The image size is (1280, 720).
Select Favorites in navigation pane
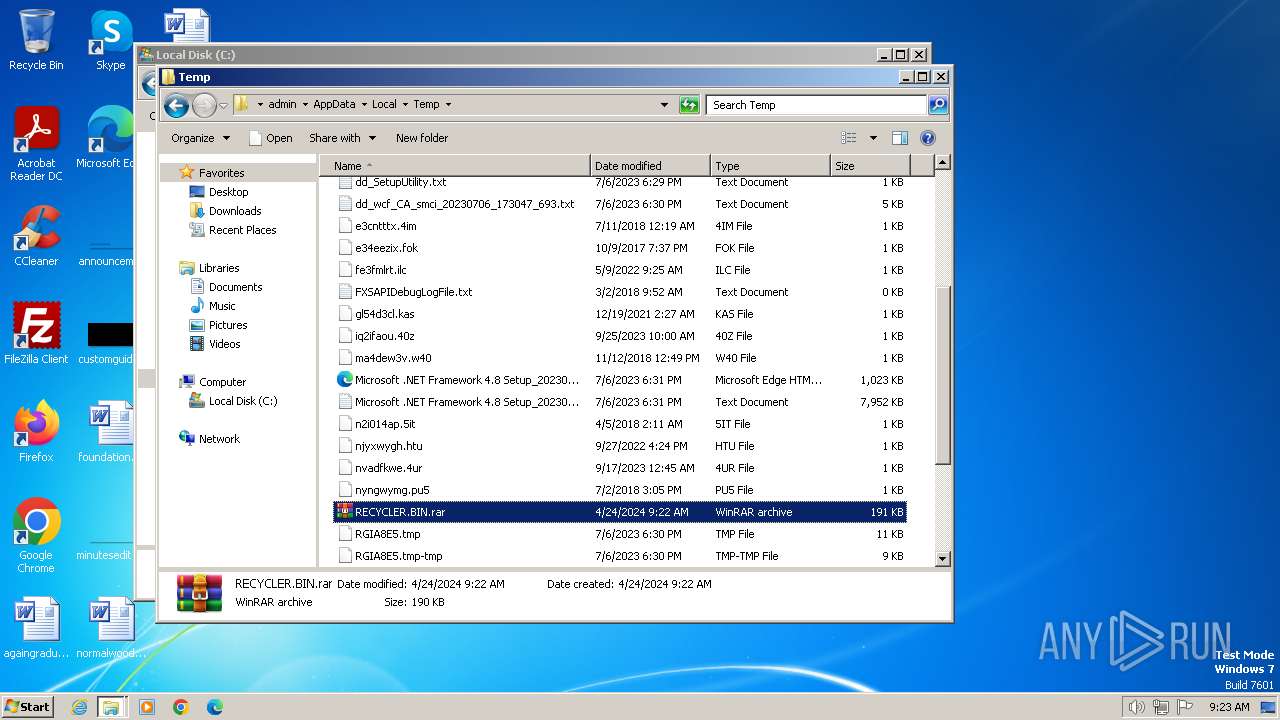click(221, 173)
